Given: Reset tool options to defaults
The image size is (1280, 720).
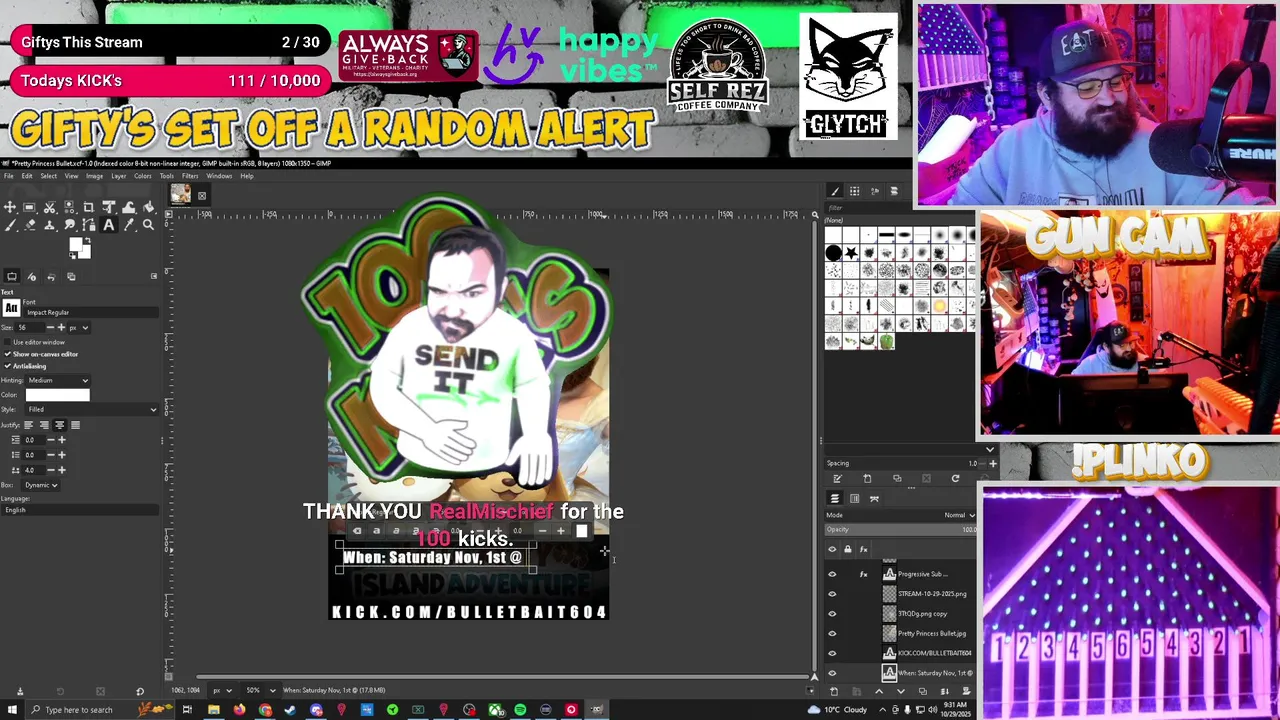Looking at the screenshot, I should coord(140,691).
